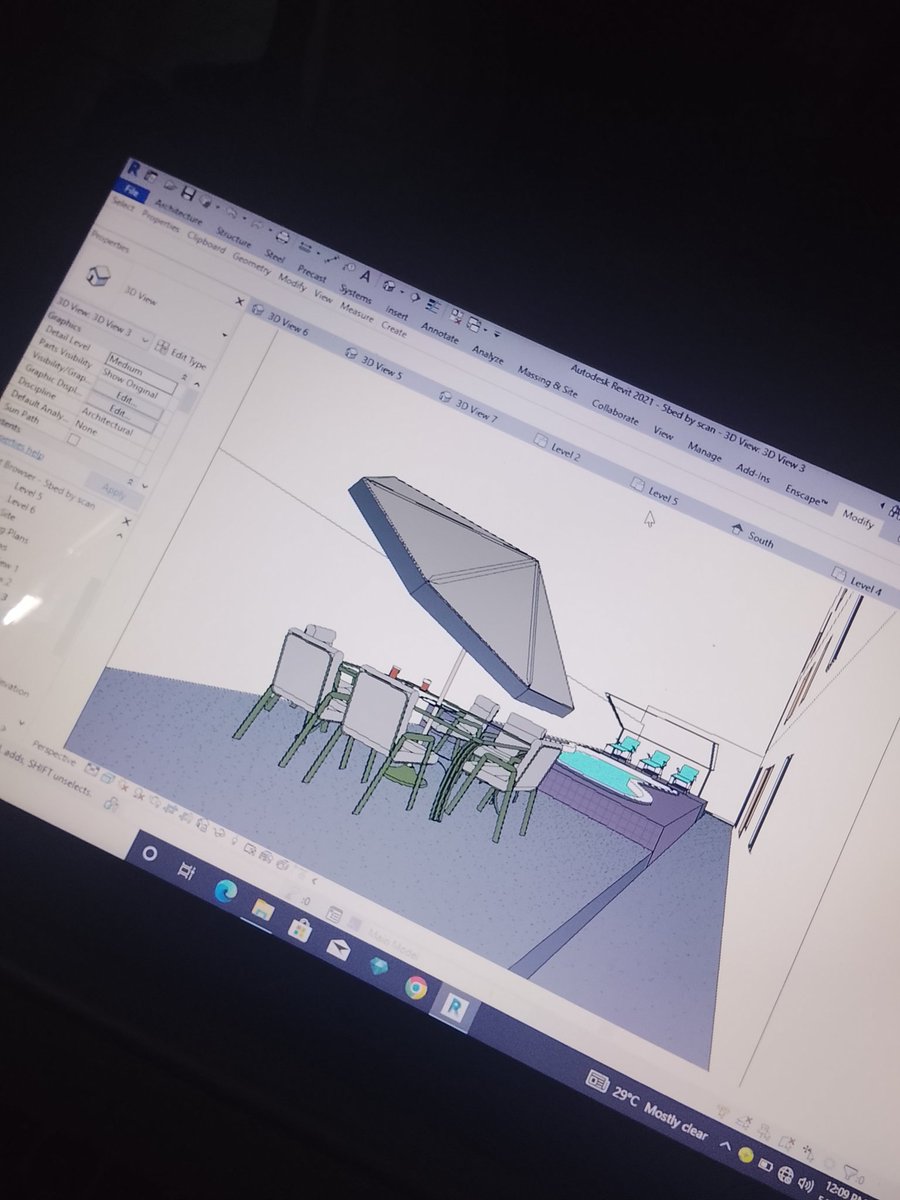Switch to the 3D View 5 view tab
The image size is (900, 1200).
click(375, 365)
